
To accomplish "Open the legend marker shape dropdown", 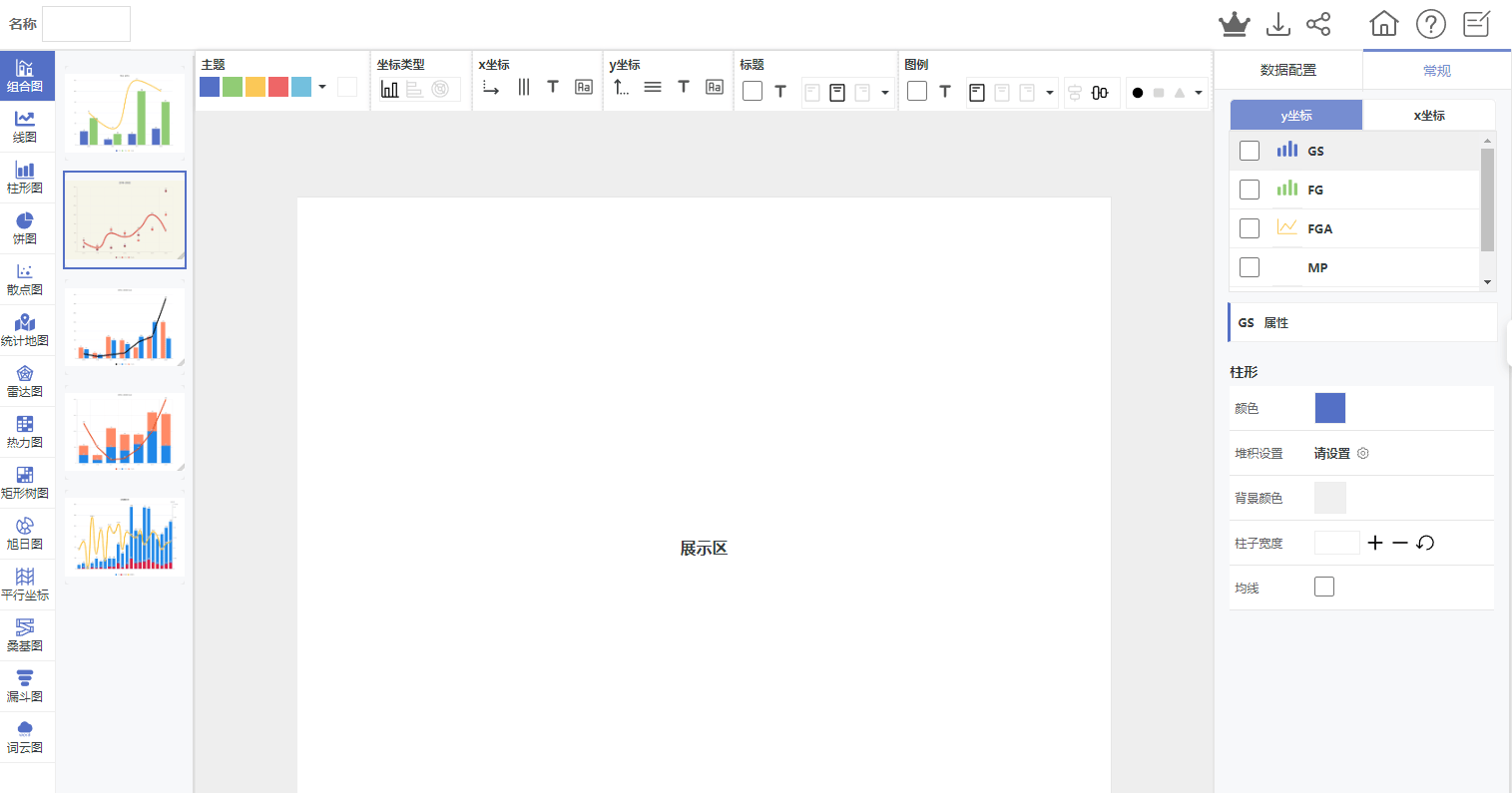I will coord(1199,93).
